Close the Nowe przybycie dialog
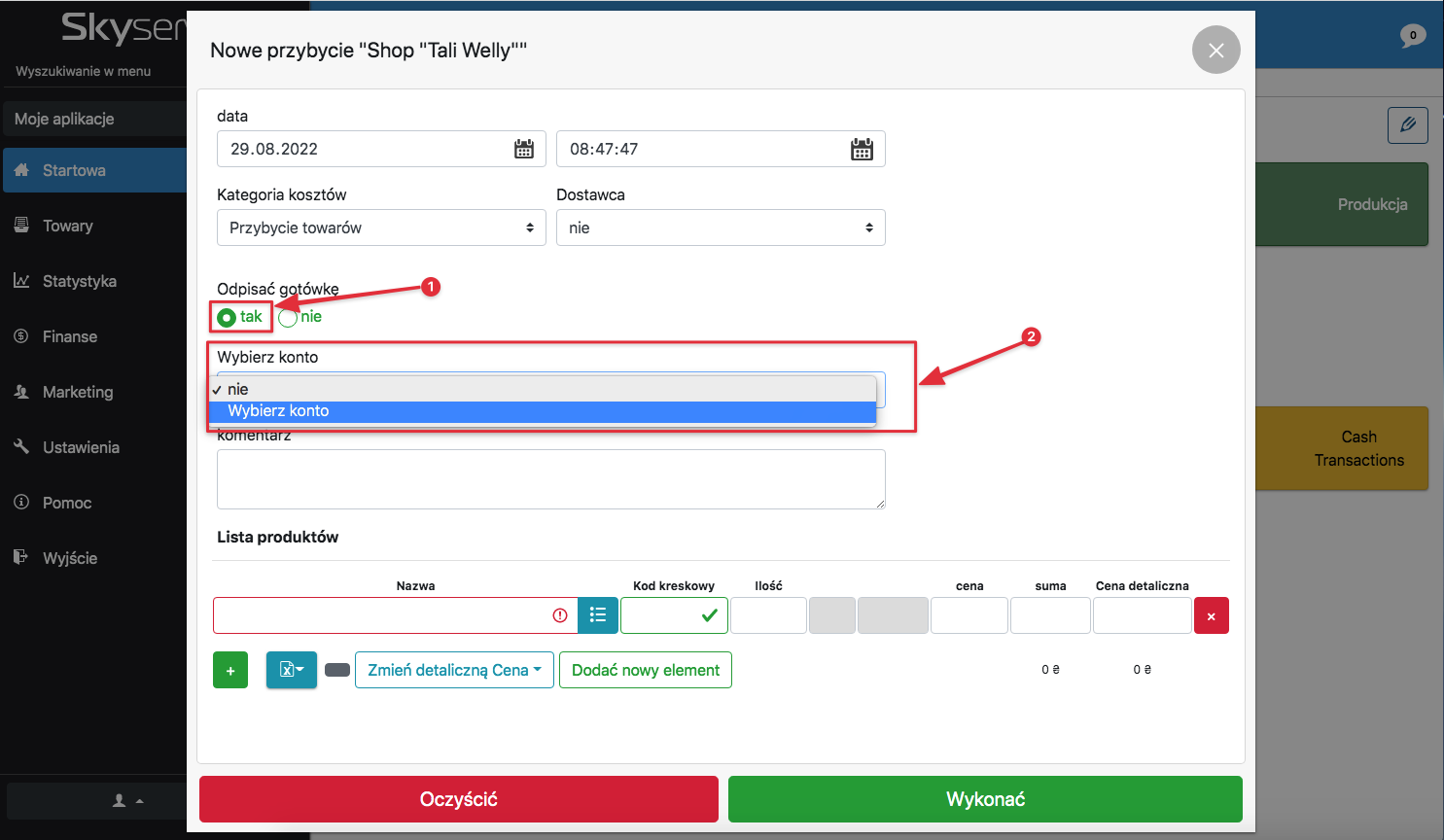 (x=1215, y=51)
